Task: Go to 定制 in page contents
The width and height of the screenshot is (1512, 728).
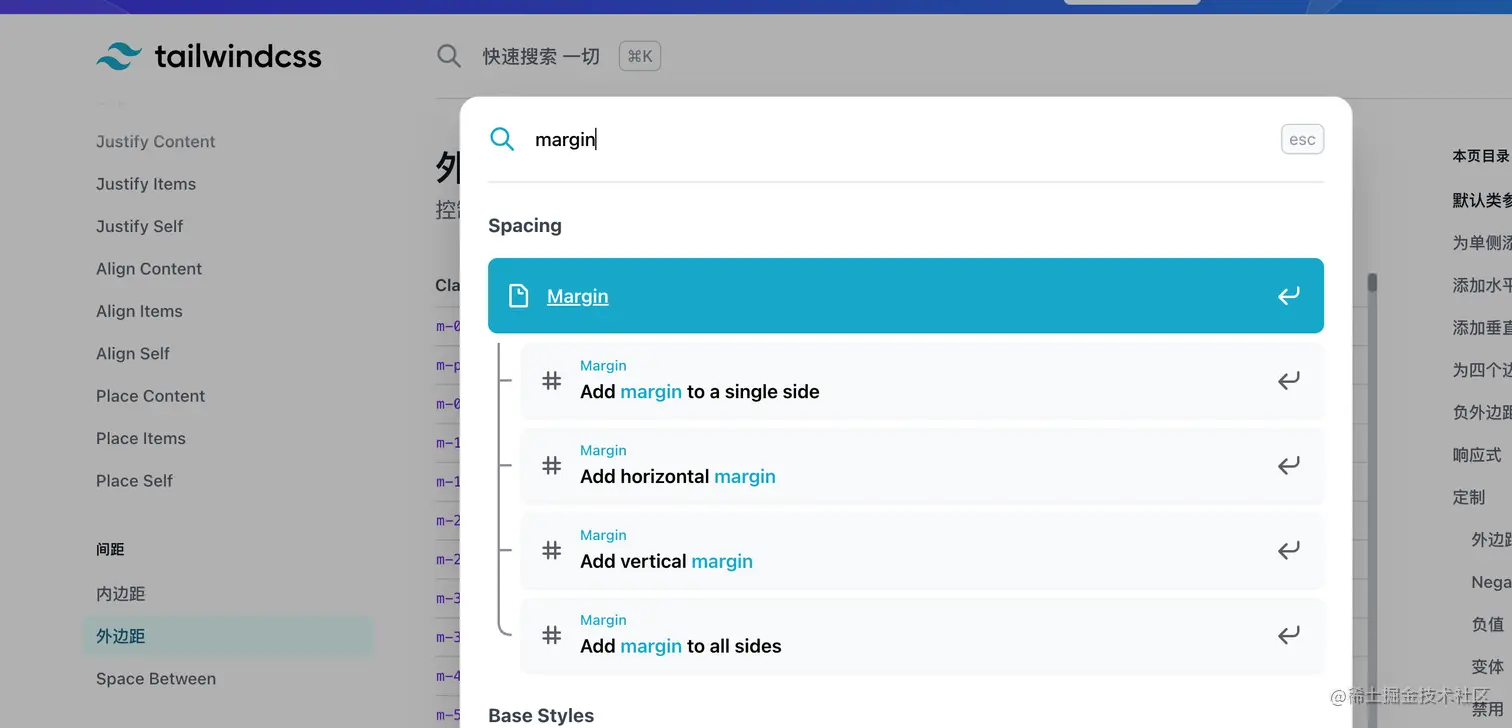Action: point(1469,497)
